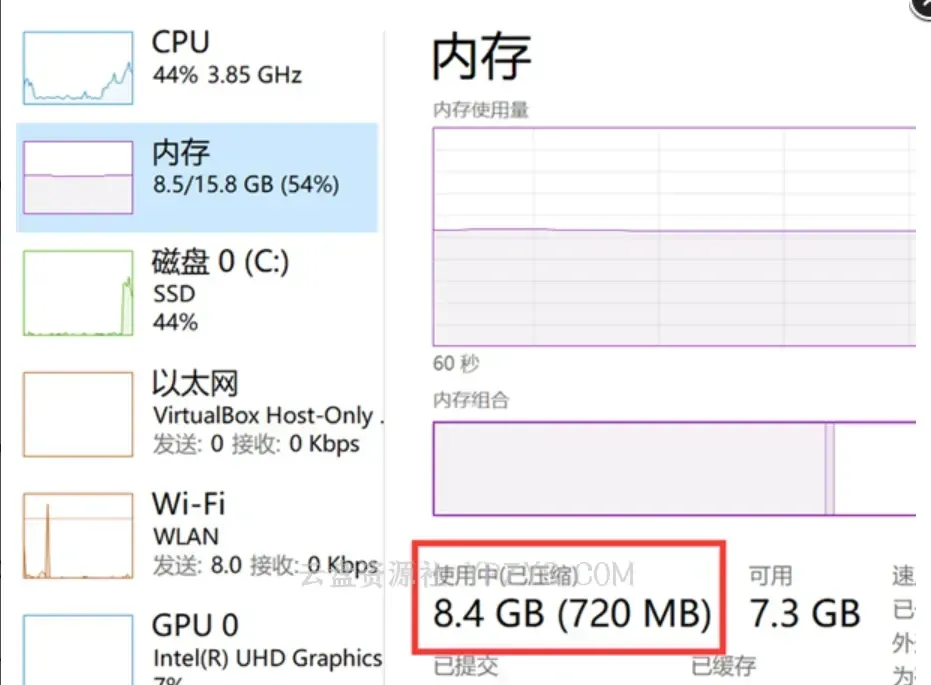Click the 已缓存 label

click(724, 666)
